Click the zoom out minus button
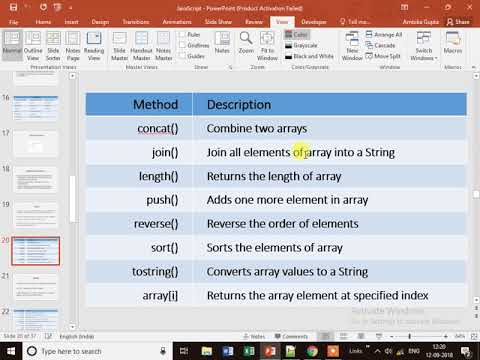The height and width of the screenshot is (360, 480). click(392, 336)
